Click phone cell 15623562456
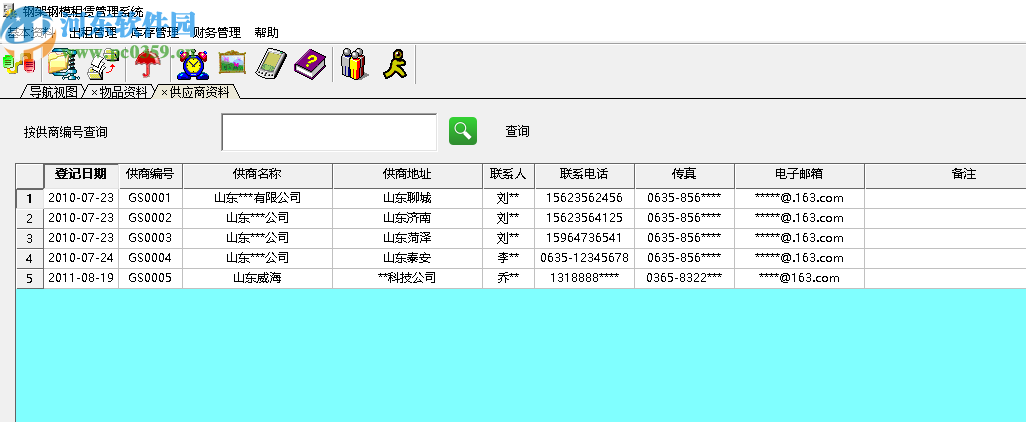Image resolution: width=1026 pixels, height=422 pixels. 584,198
